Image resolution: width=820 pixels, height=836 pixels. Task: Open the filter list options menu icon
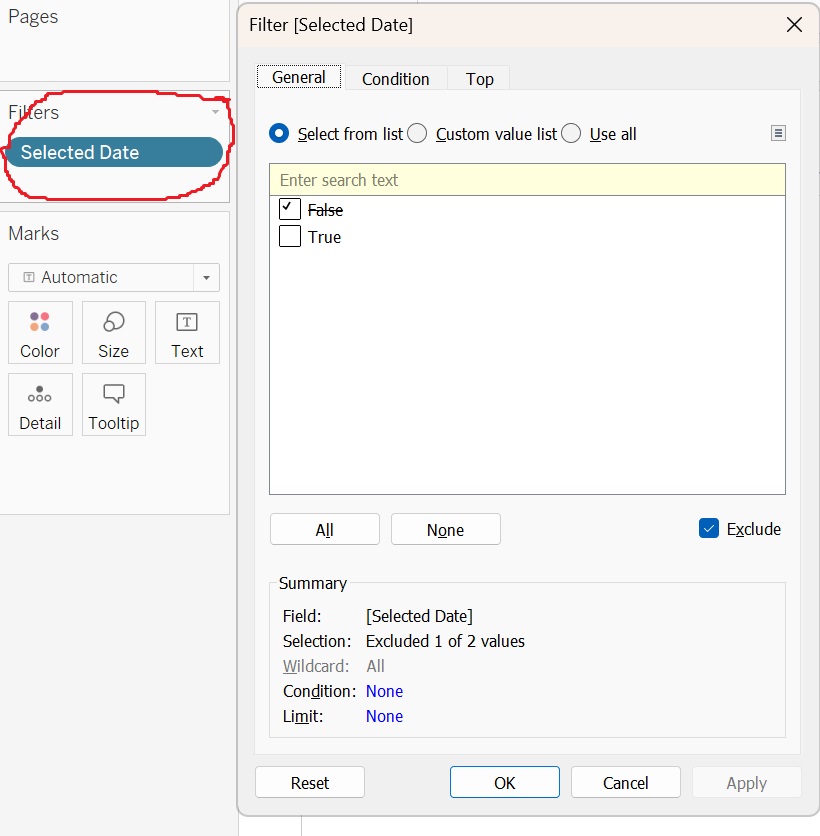(x=779, y=134)
